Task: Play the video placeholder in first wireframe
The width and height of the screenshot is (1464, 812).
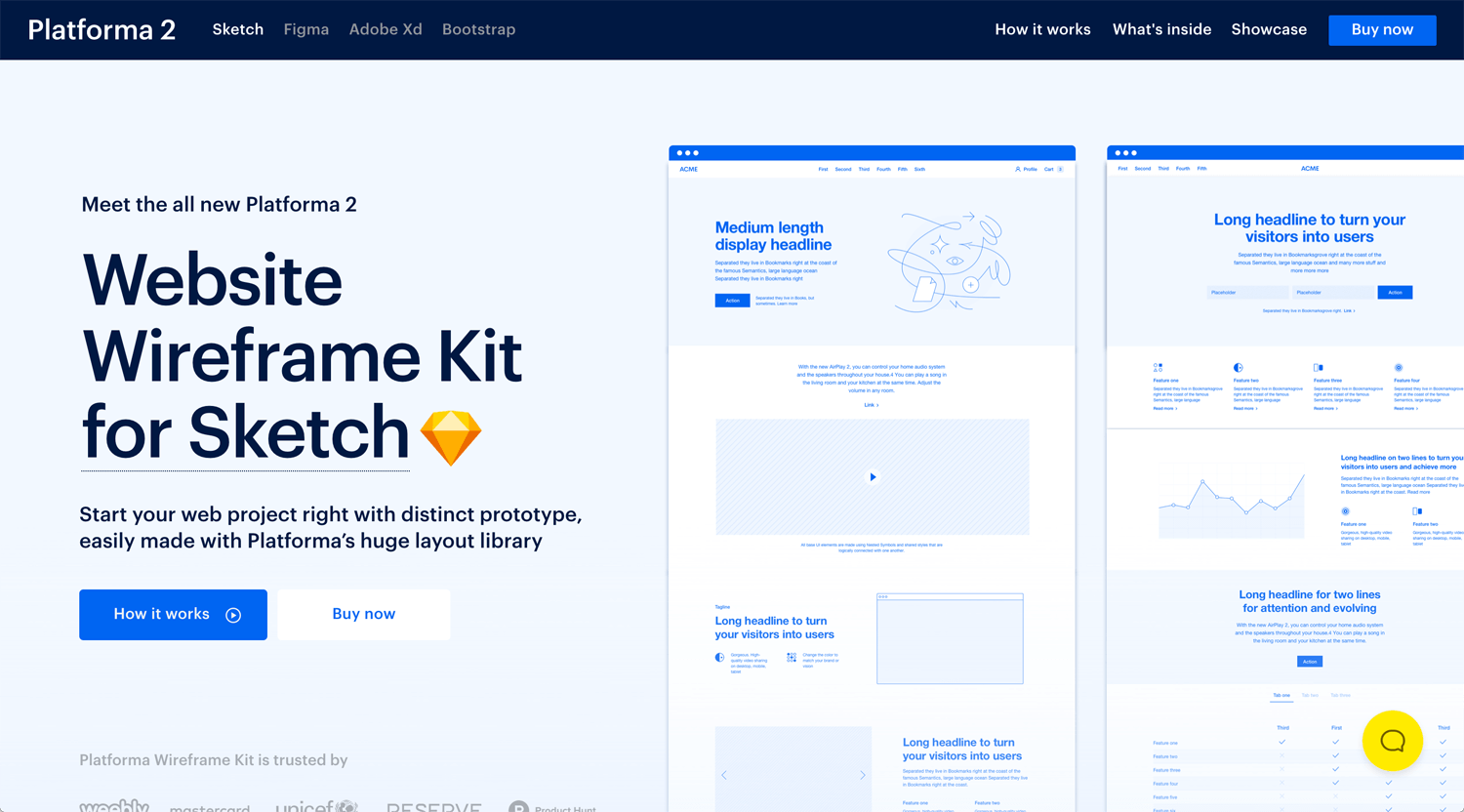Action: tap(873, 477)
